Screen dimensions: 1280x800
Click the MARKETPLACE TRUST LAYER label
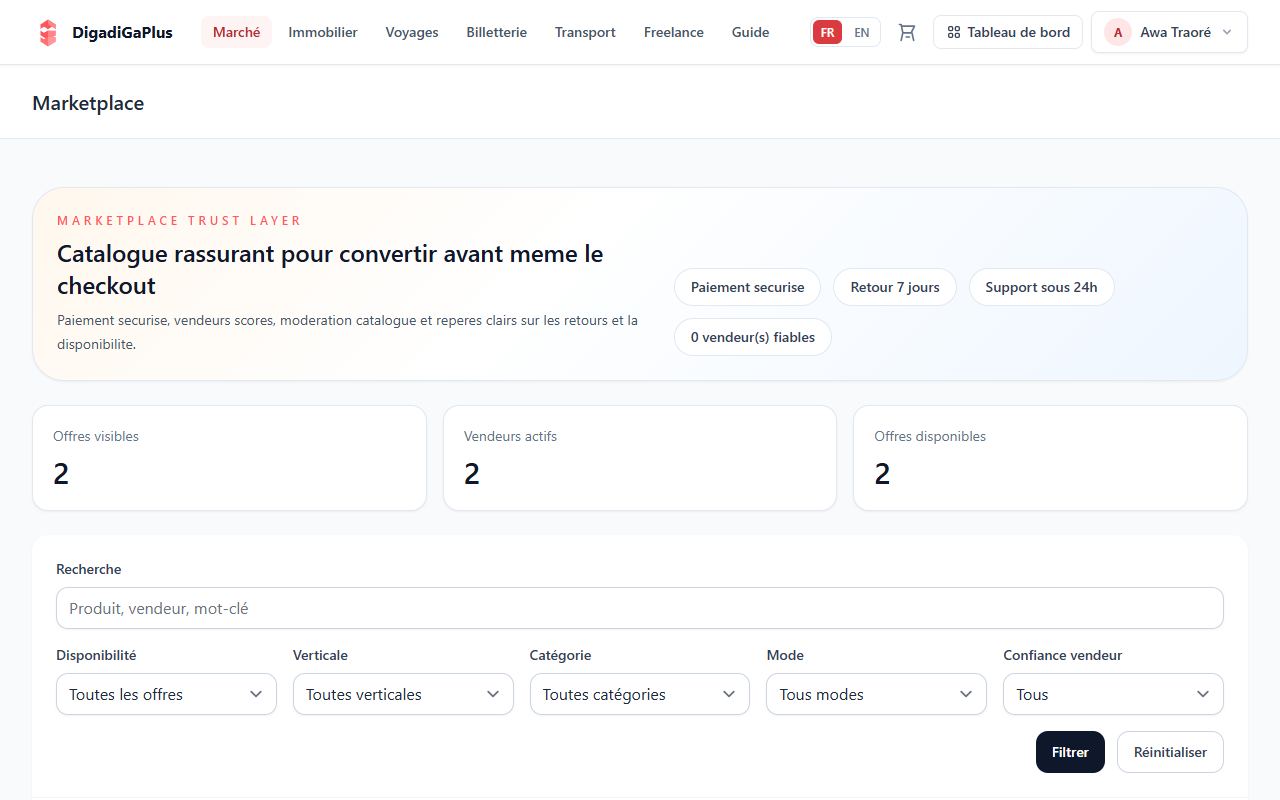[x=179, y=220]
